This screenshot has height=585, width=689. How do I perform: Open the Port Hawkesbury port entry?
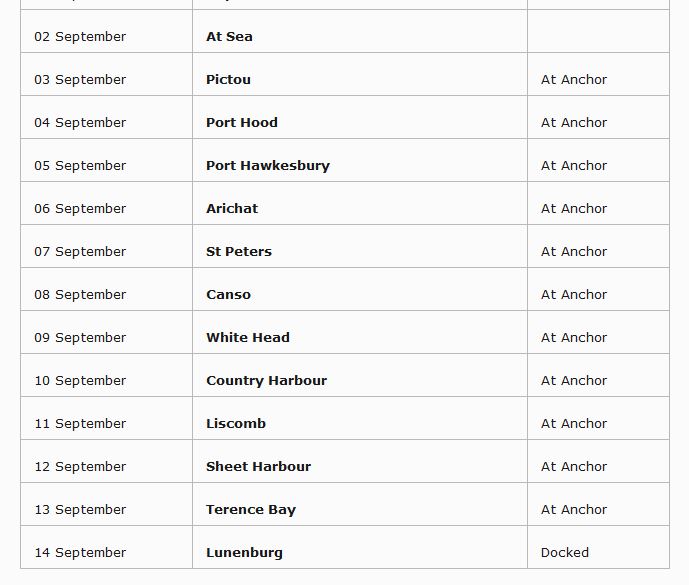tap(267, 166)
